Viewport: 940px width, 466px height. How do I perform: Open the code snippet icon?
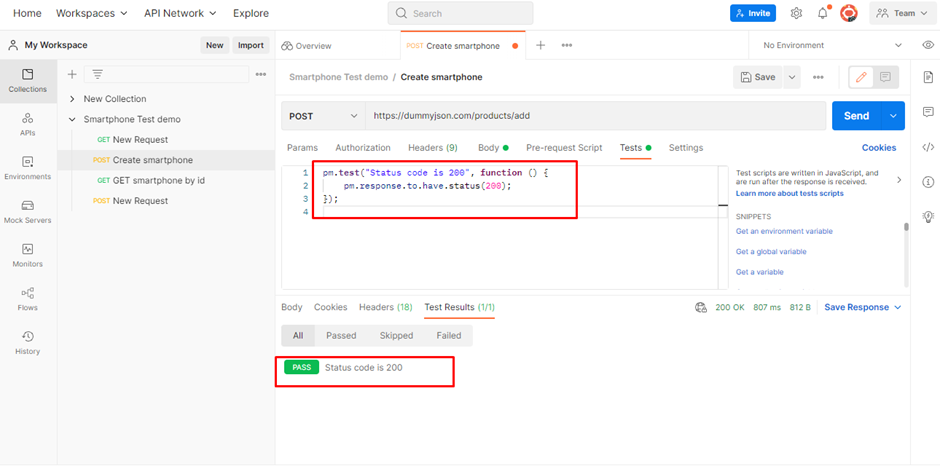(x=928, y=147)
